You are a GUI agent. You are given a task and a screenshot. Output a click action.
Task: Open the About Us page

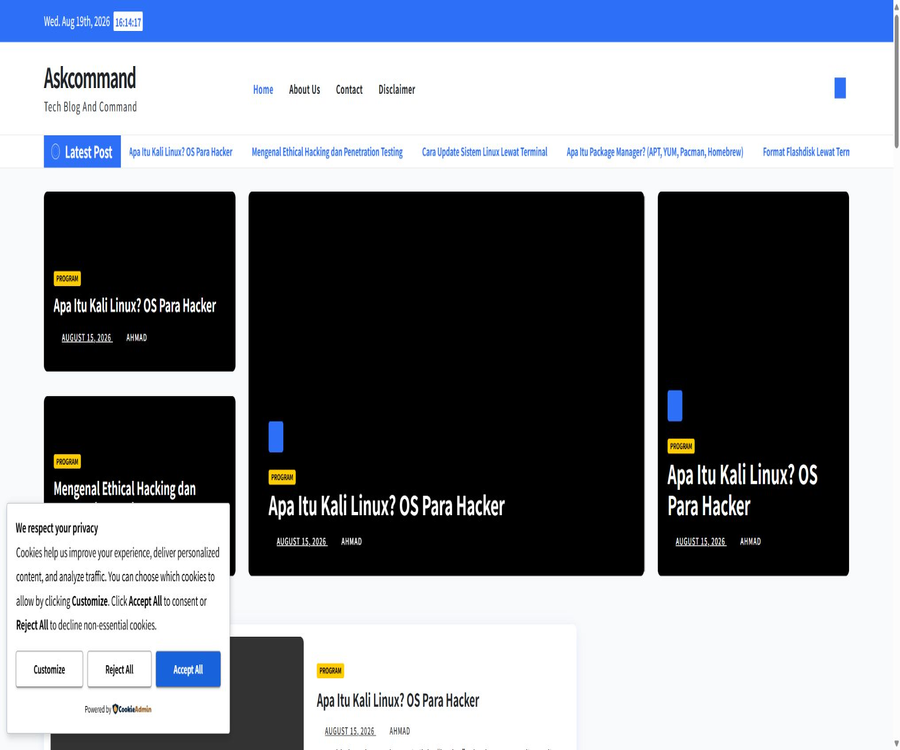click(x=304, y=90)
